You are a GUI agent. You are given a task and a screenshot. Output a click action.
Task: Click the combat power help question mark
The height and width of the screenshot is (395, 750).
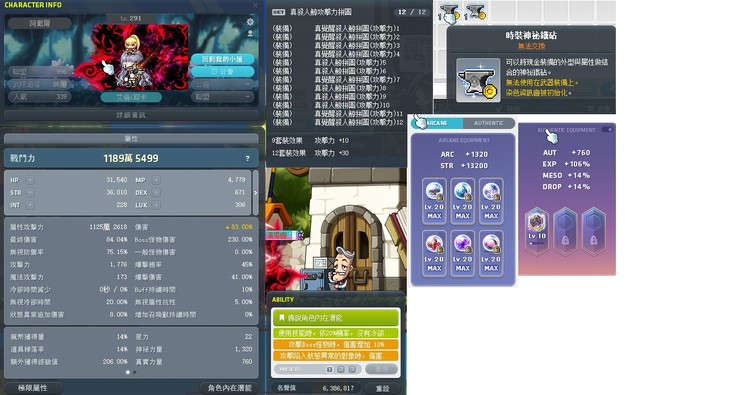click(x=247, y=158)
